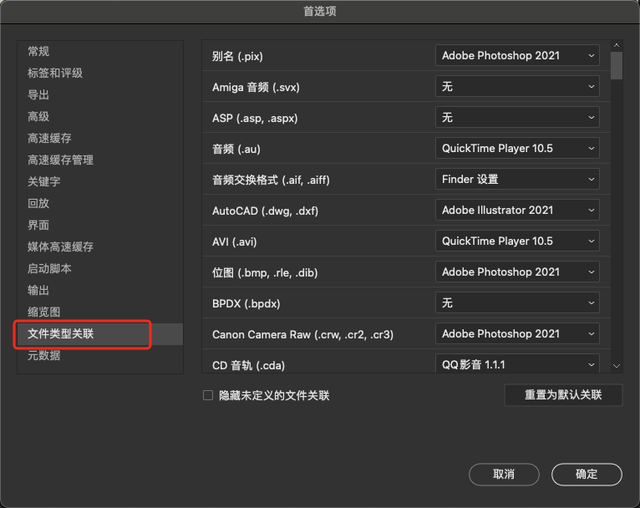This screenshot has width=640, height=508.
Task: Click the 首选项 window title
Action: [x=320, y=11]
